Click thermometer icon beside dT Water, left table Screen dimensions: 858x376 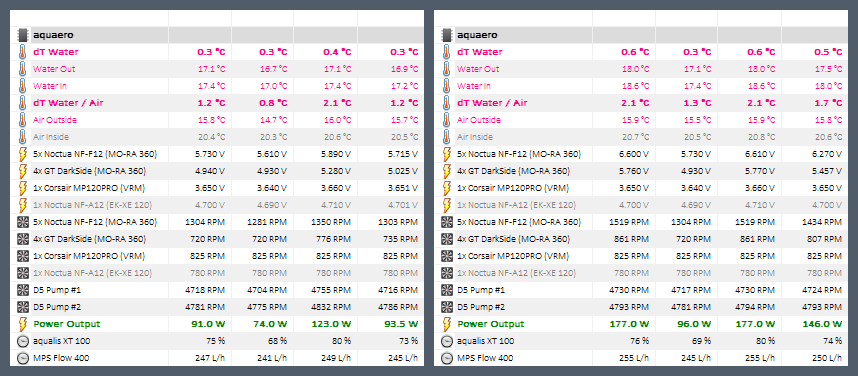pos(22,52)
